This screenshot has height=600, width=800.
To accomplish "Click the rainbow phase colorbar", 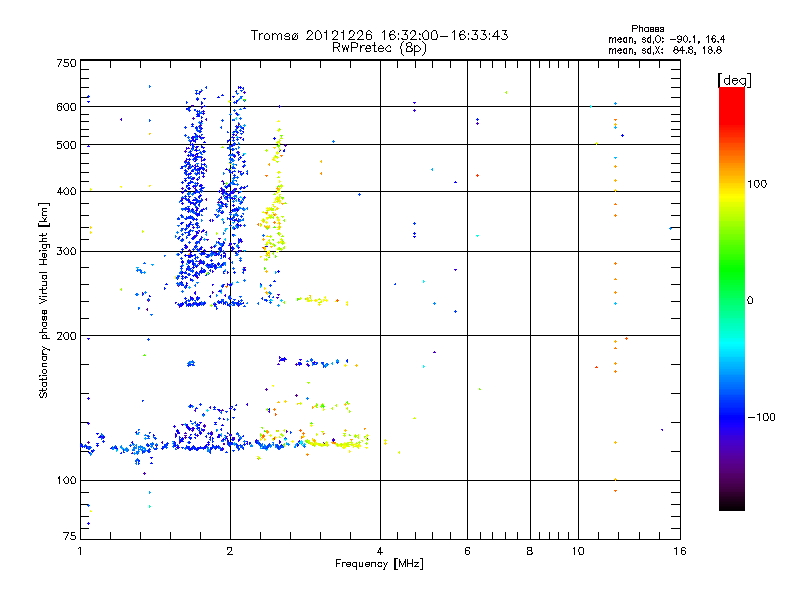I will tap(732, 298).
